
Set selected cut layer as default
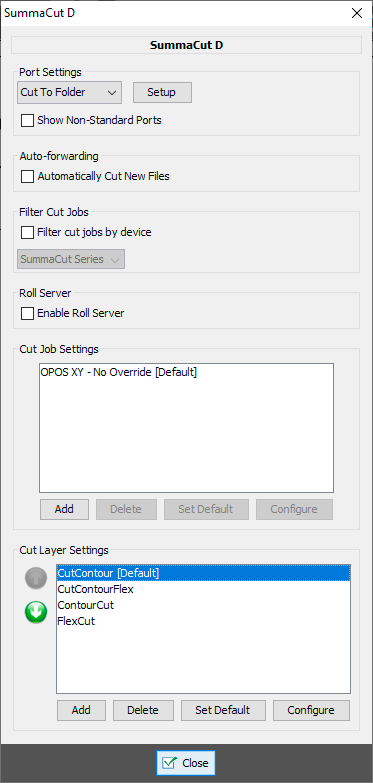(223, 710)
